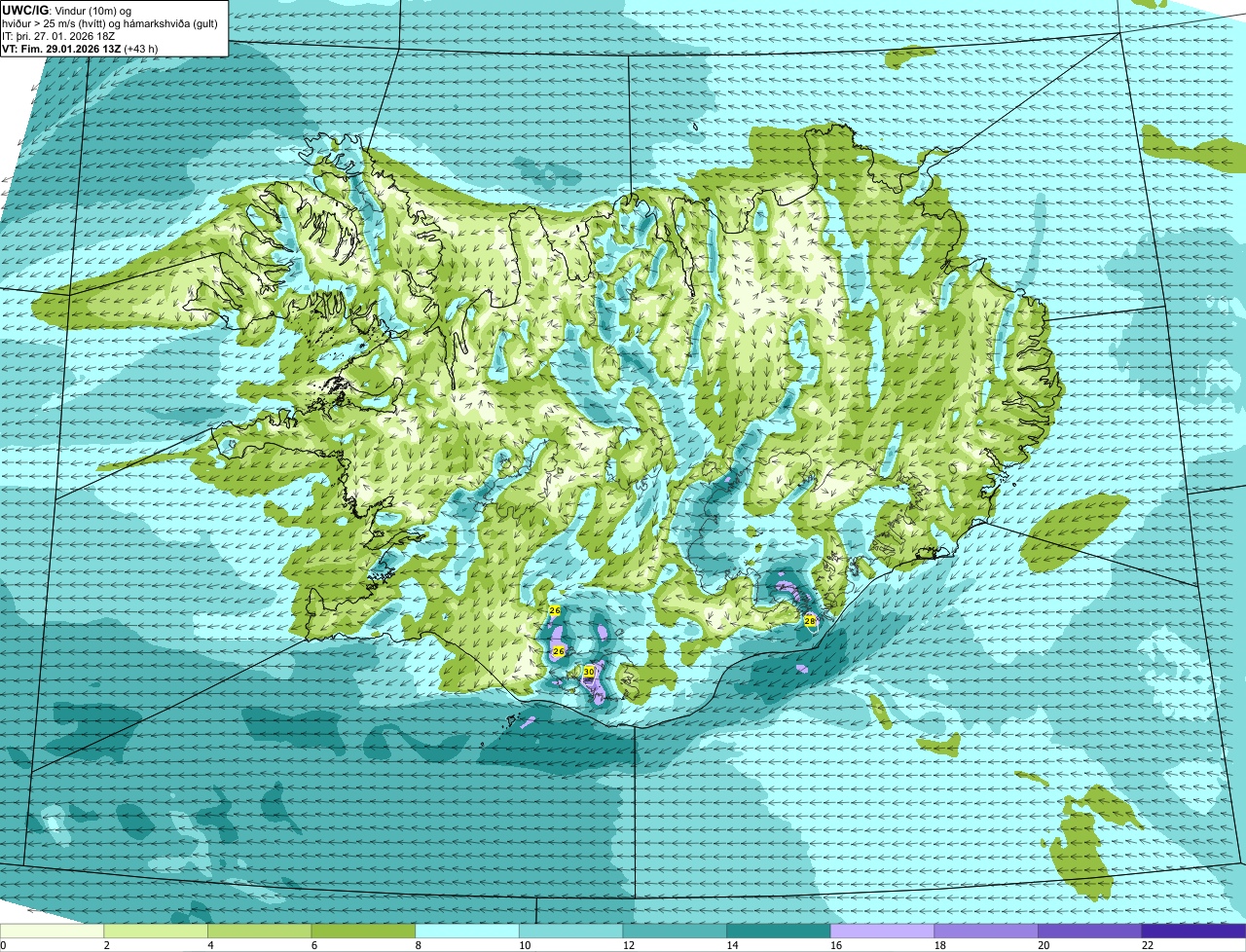
Task: Click the medium purple 18–20 m/s legend swatch
Action: pos(986,932)
